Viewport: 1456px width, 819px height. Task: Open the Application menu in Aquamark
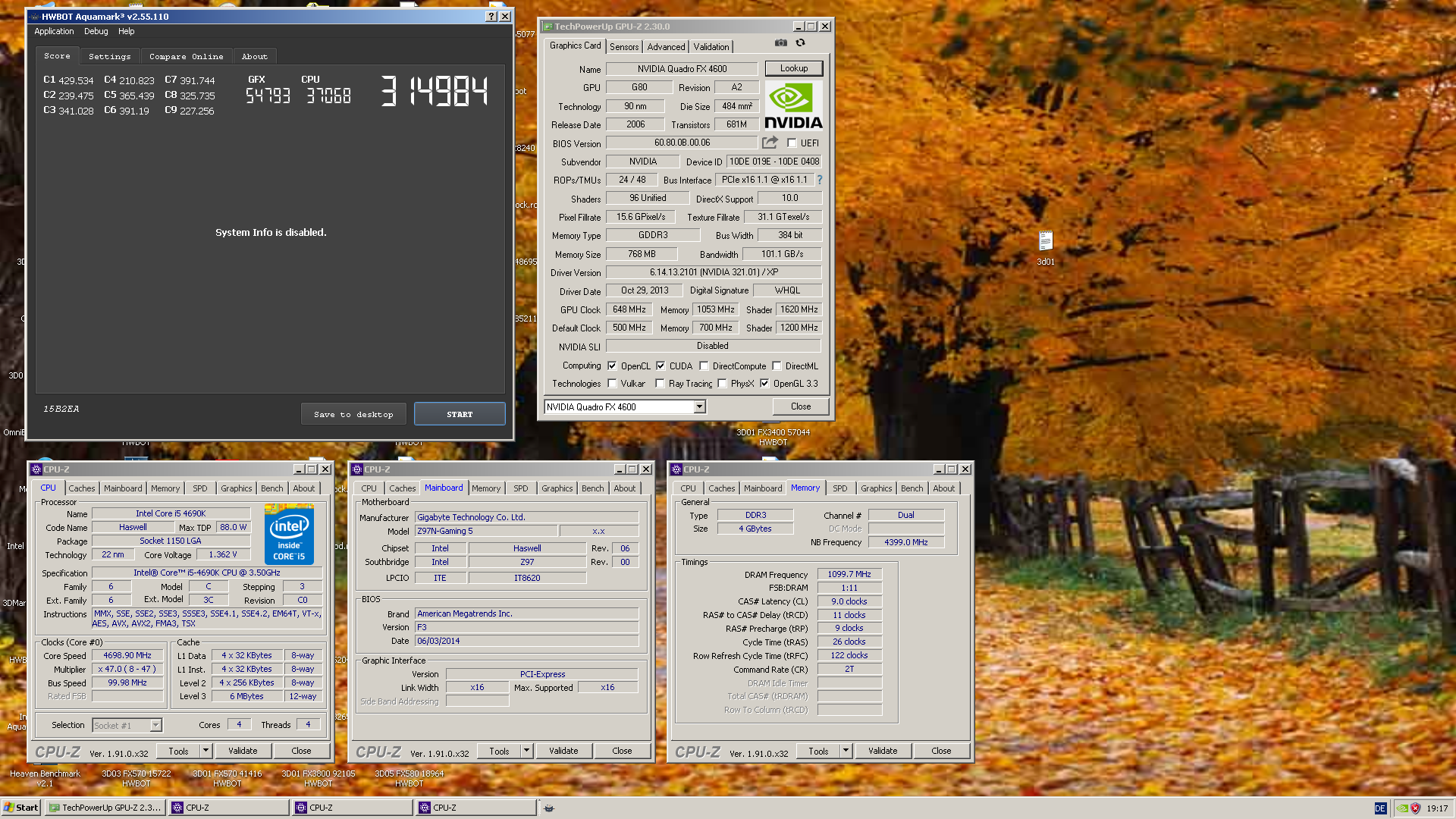(x=54, y=32)
